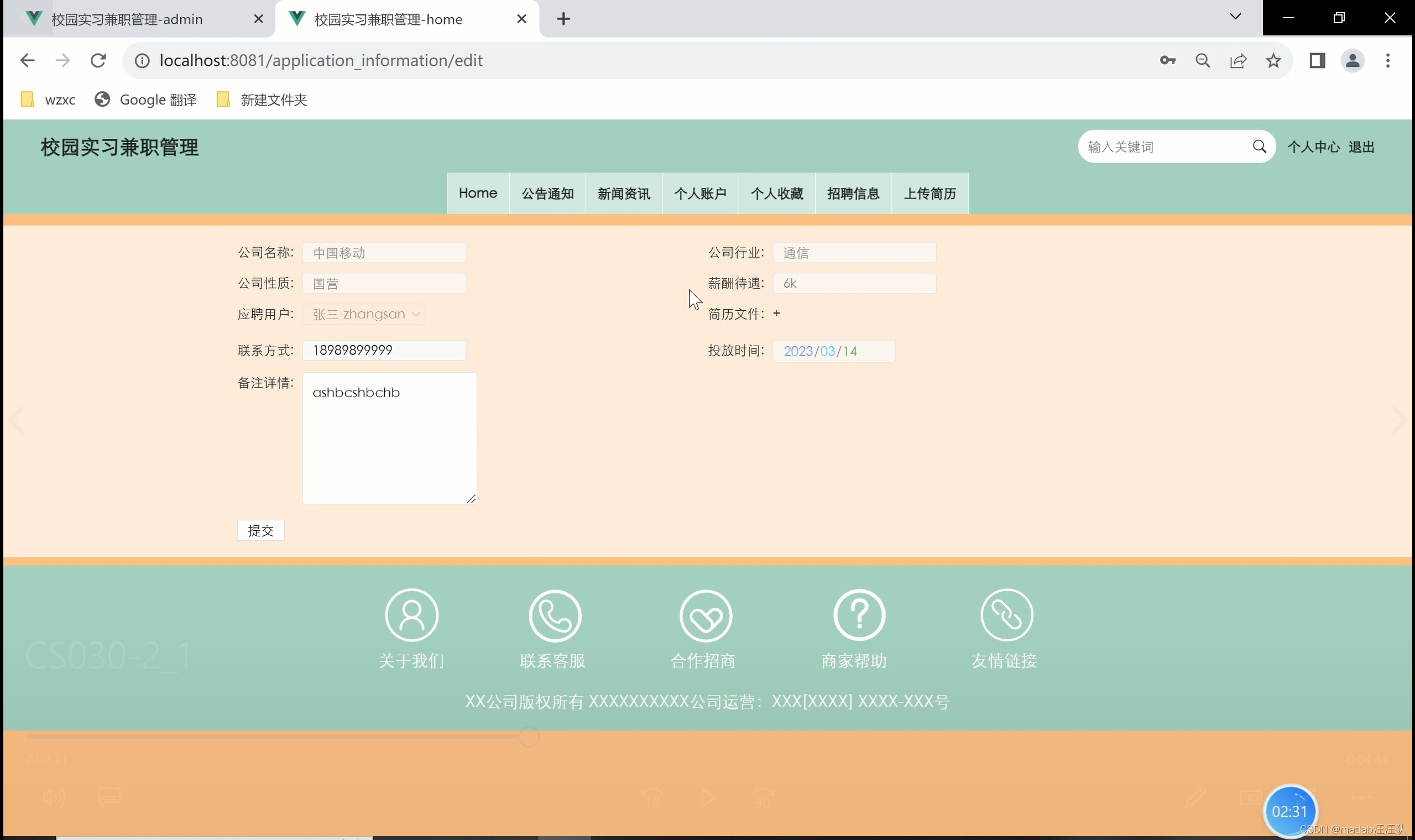Screen dimensions: 1415x840
Task: Open the browser side panel icon
Action: click(1317, 61)
